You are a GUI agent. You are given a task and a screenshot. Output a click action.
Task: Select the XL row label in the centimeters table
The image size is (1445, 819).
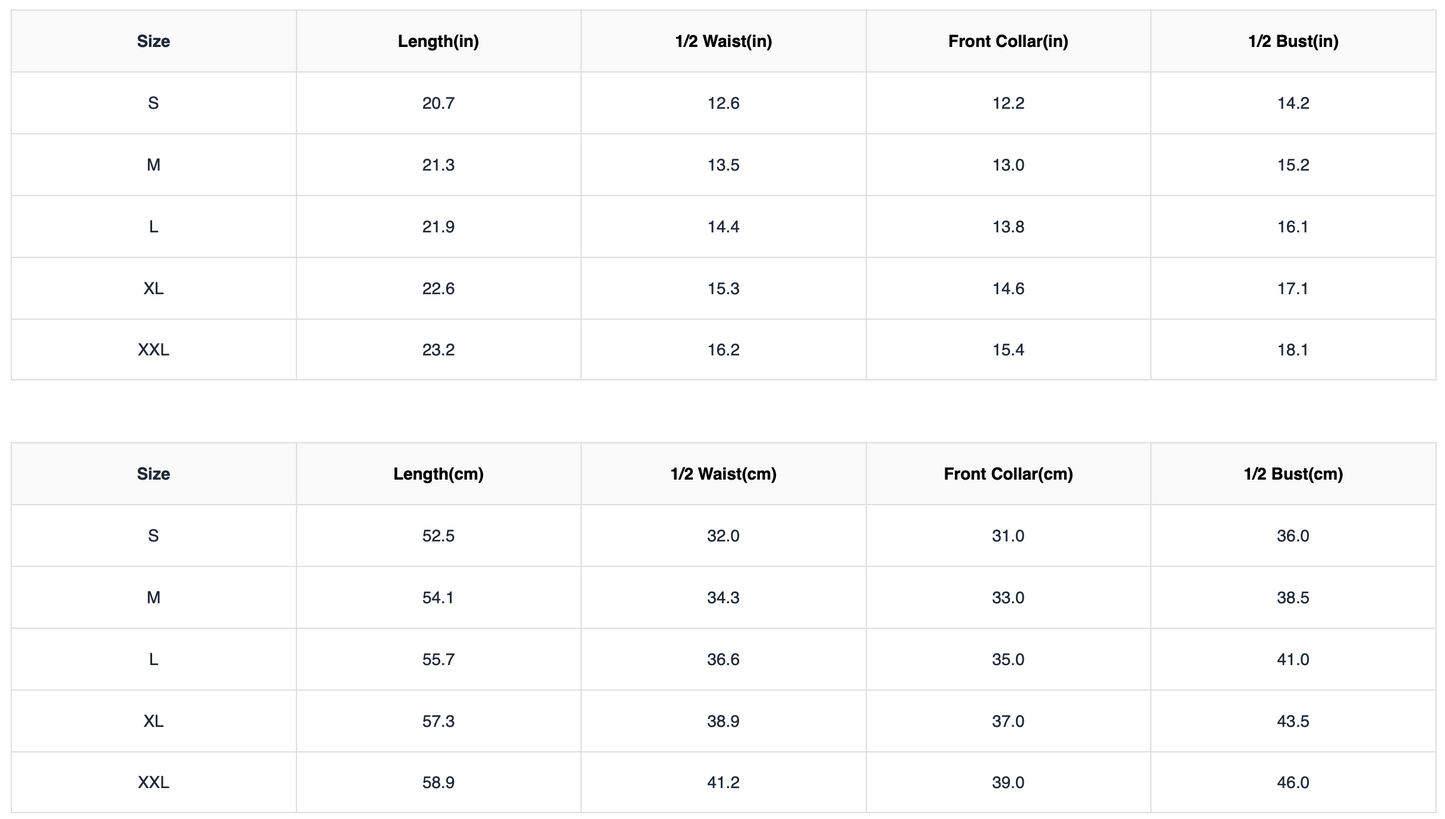click(153, 722)
